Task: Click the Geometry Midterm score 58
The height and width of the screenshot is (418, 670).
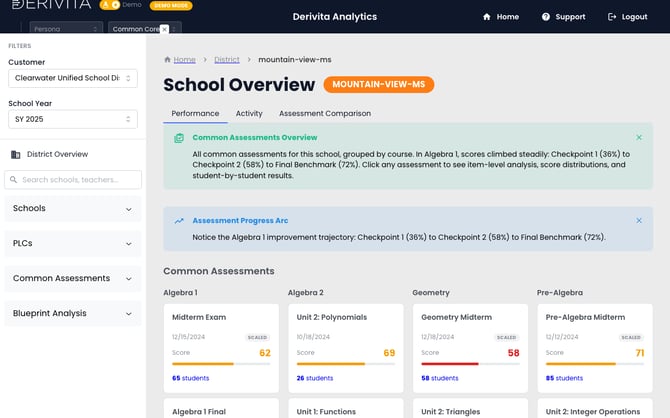Action: pyautogui.click(x=514, y=353)
